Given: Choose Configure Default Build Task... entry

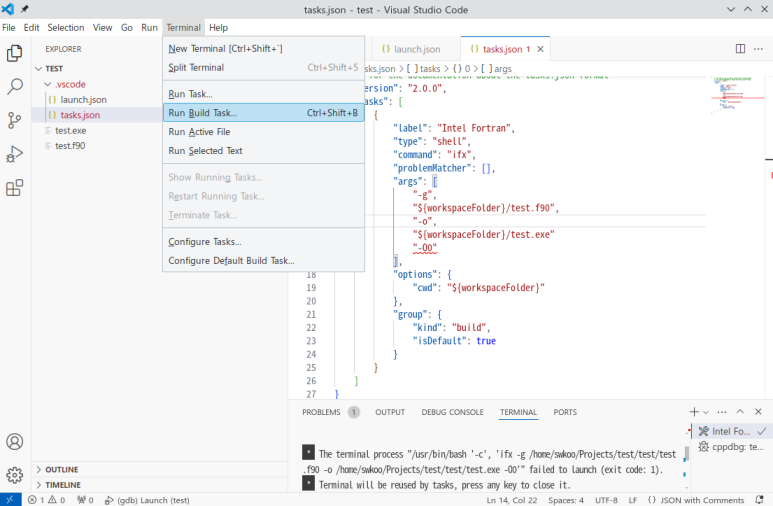Looking at the screenshot, I should tap(263, 260).
